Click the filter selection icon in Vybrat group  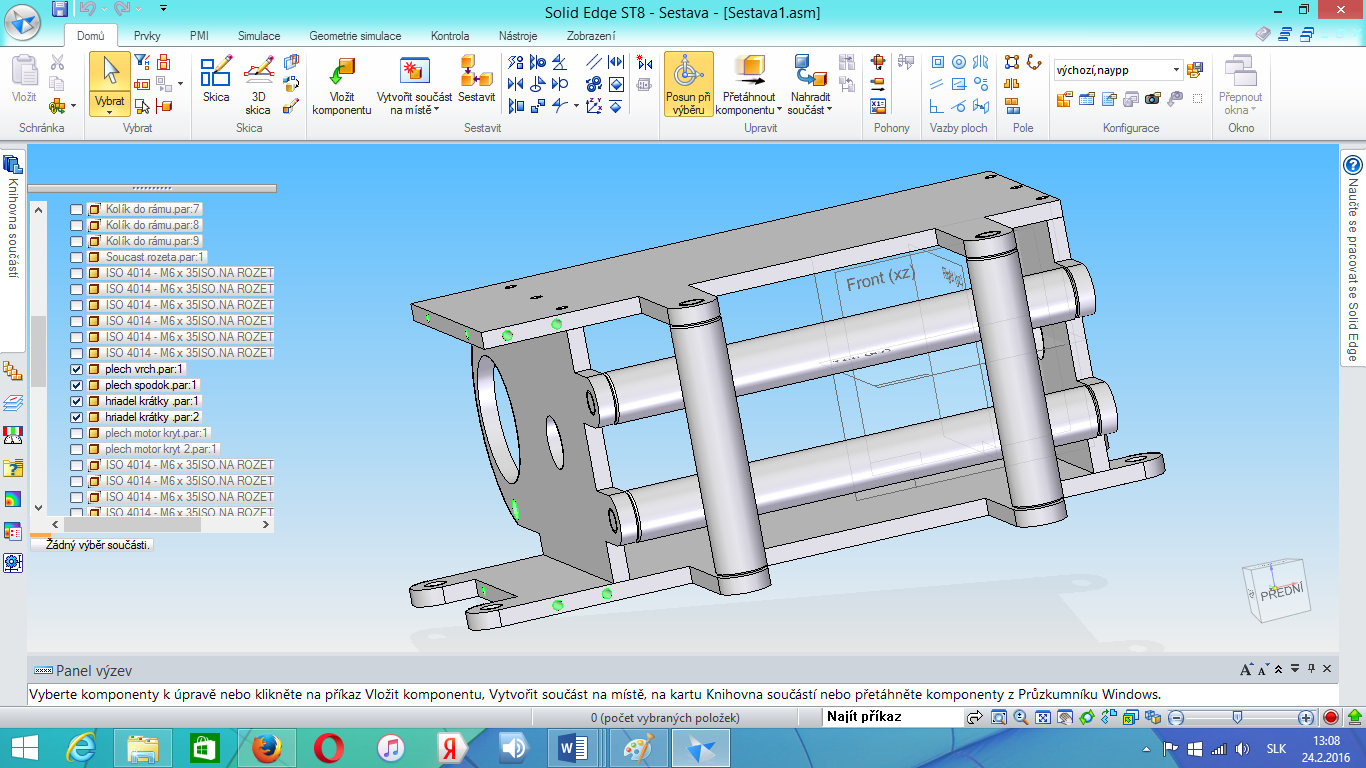click(142, 63)
